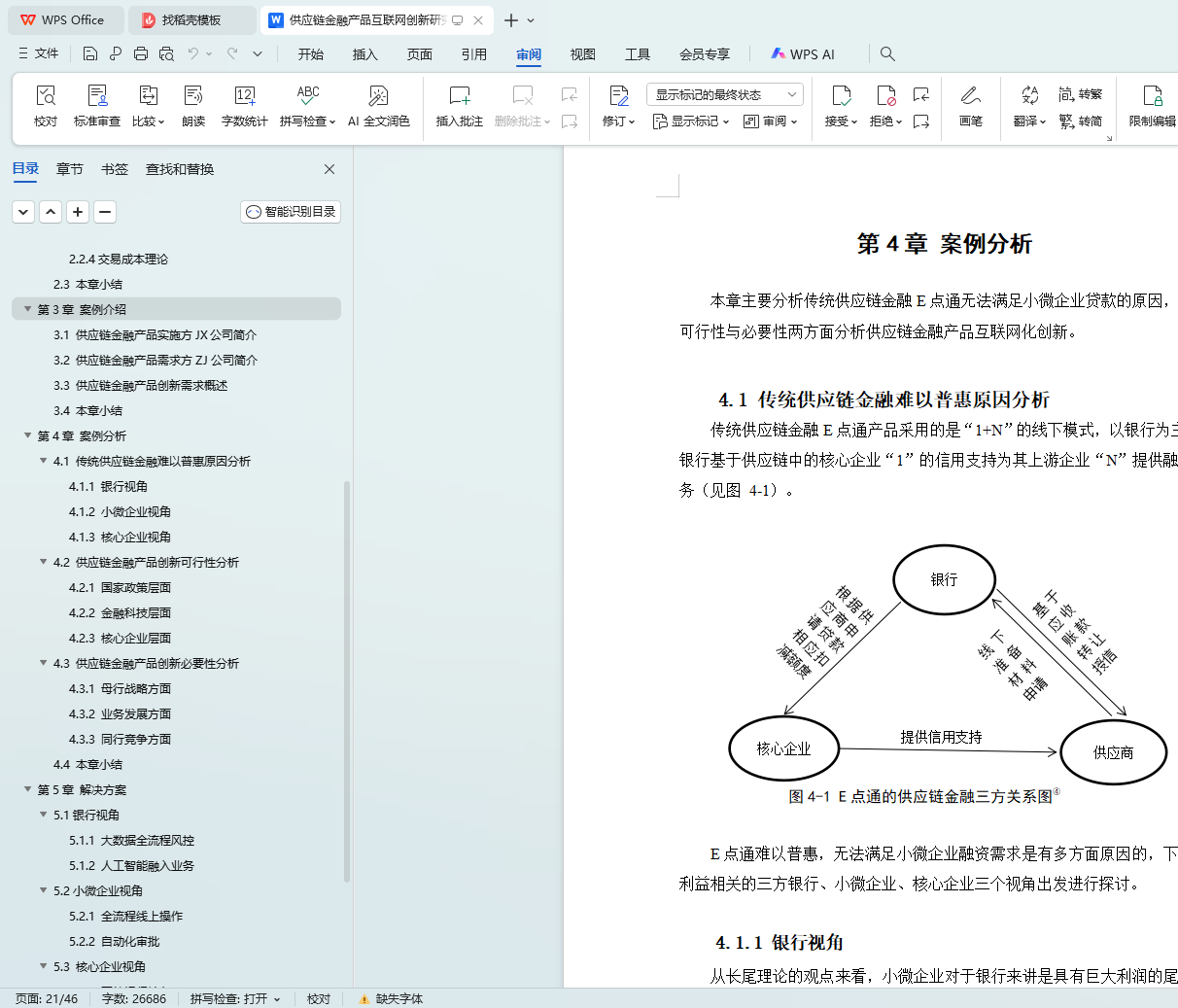Click 页面: 21/46 page indicator

[x=47, y=998]
